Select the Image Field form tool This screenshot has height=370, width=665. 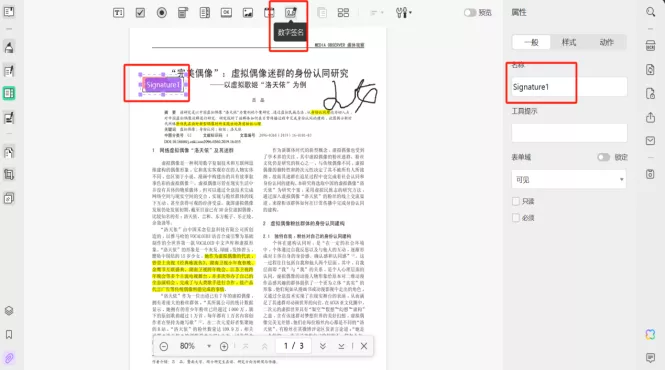click(x=248, y=13)
